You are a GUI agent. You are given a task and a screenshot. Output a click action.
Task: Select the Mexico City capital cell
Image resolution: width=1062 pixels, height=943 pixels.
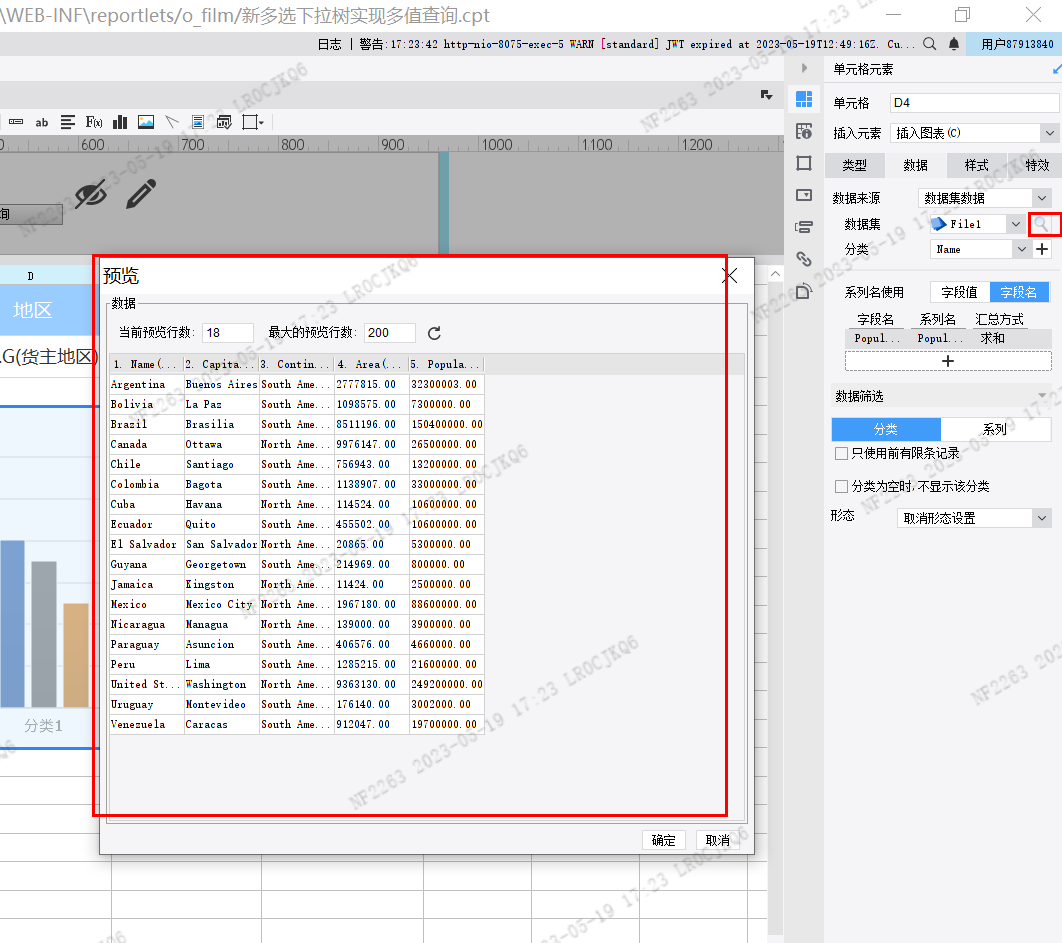click(x=221, y=604)
